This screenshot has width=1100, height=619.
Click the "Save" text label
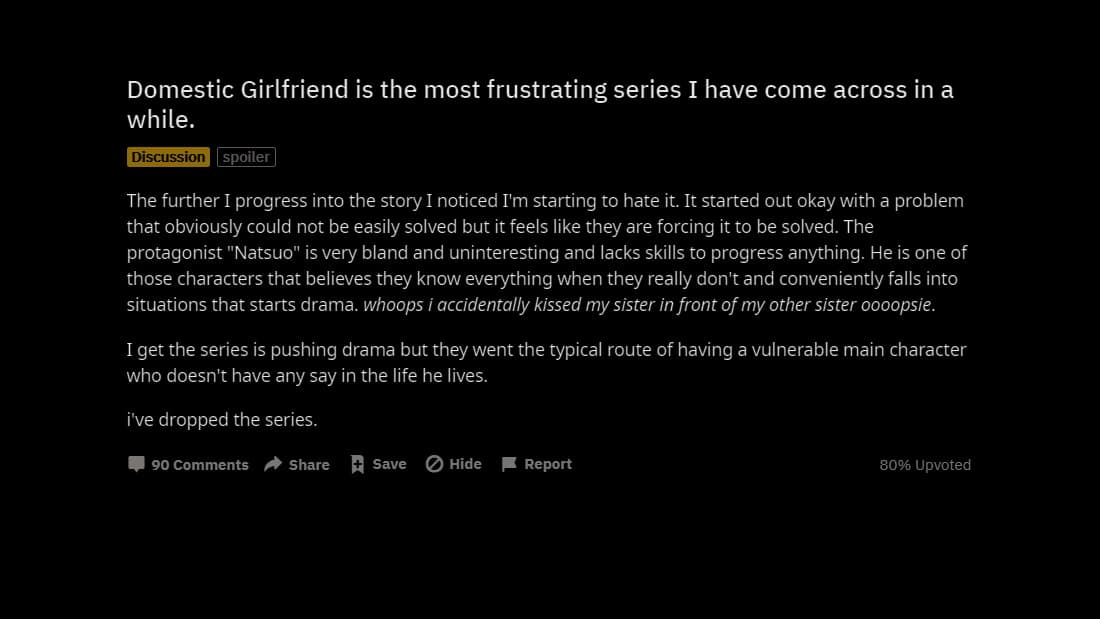pos(389,464)
